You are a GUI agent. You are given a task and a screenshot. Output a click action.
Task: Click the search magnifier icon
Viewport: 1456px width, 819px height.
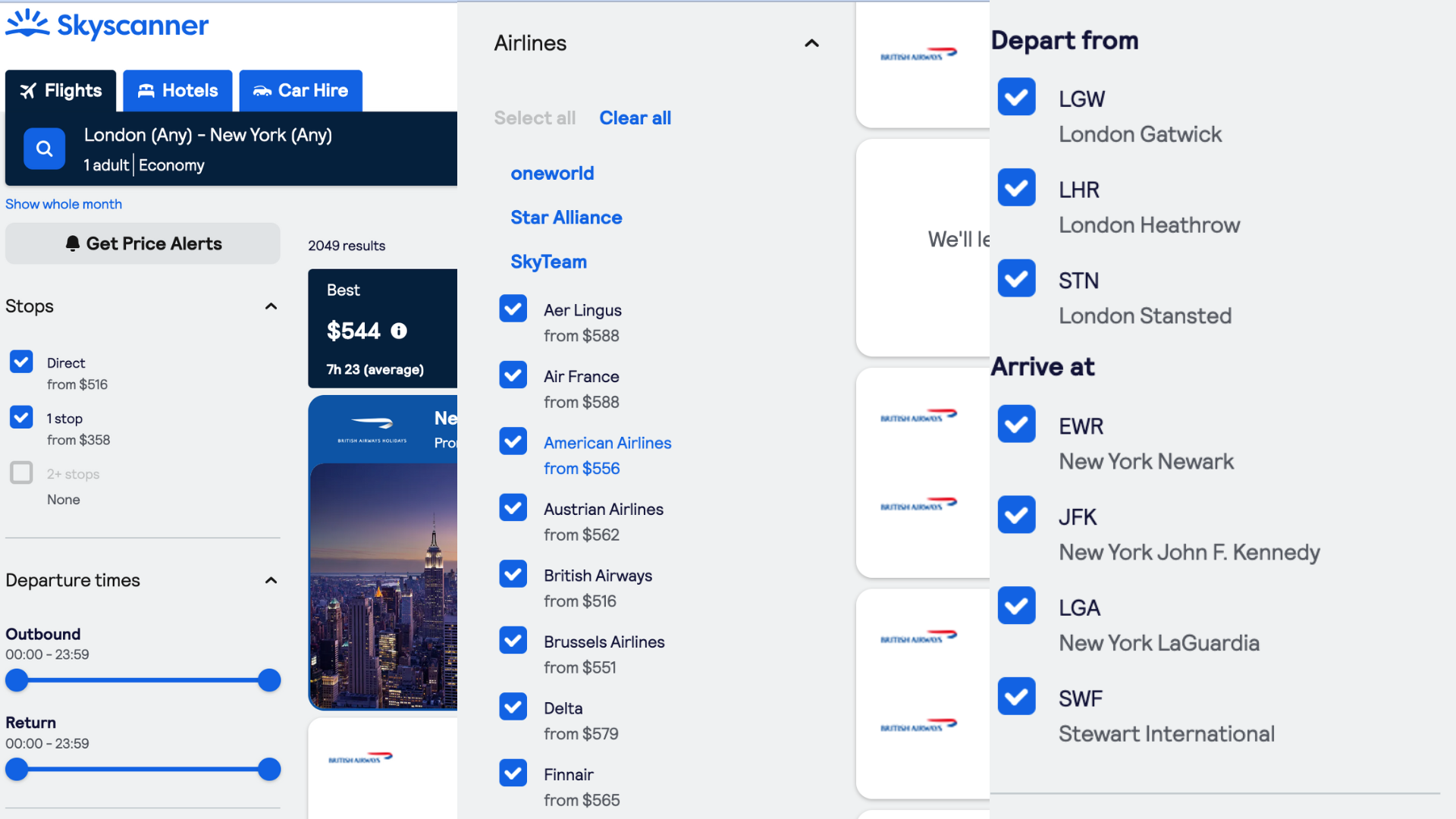point(45,148)
